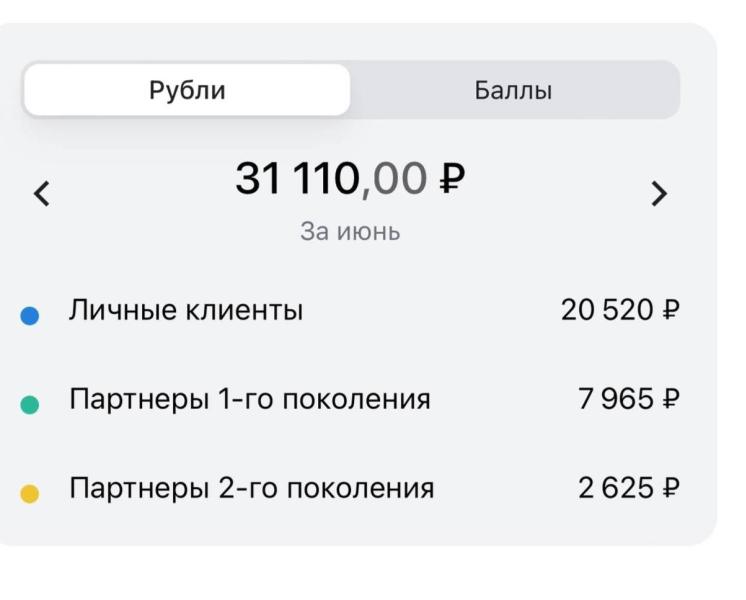
Task: Click ruble sign next to 20 520
Action: pos(671,310)
